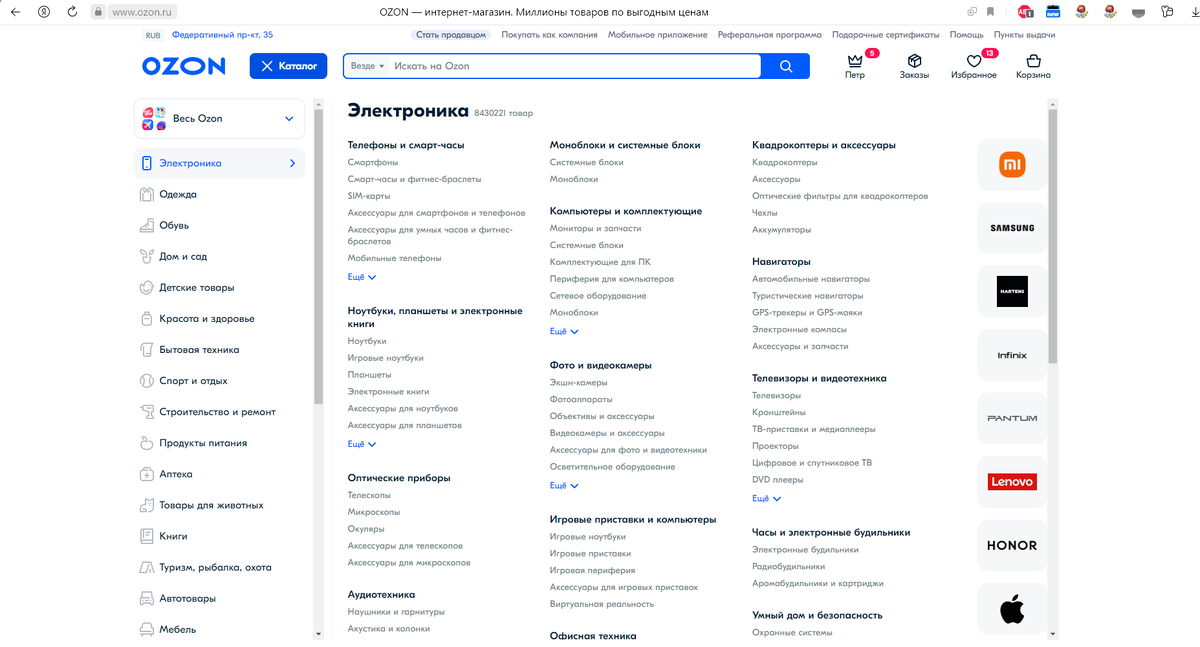Expand the Электроника sidebar chevron
This screenshot has width=1200, height=647.
pyautogui.click(x=292, y=163)
